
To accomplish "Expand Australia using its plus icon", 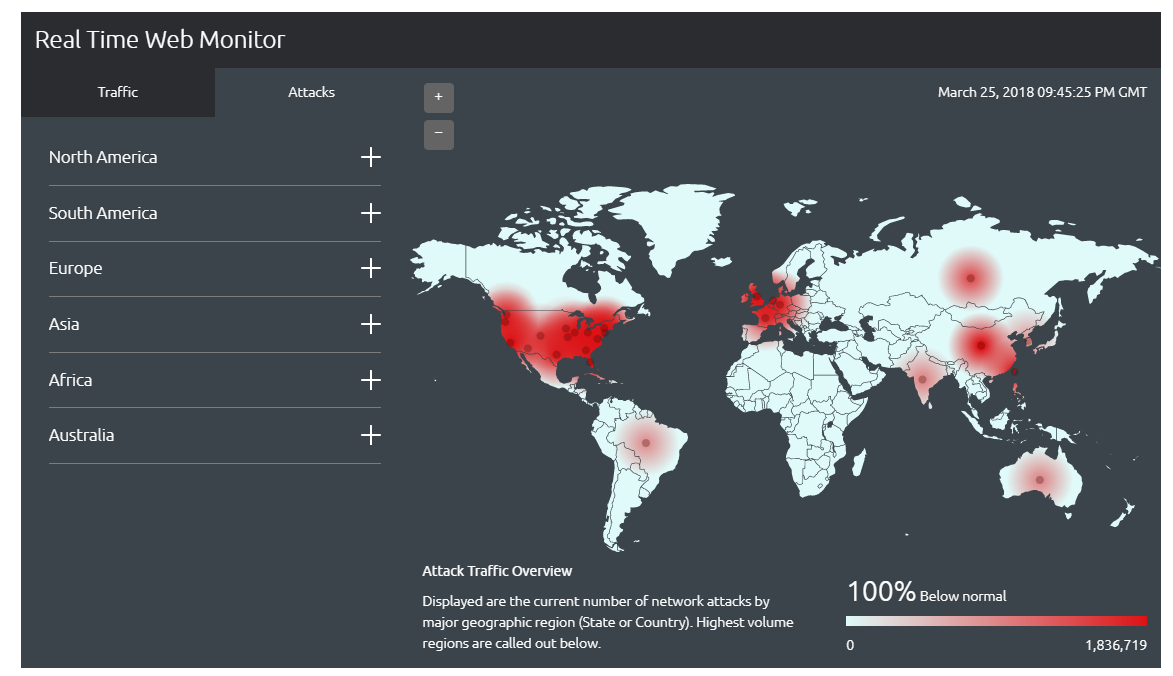I will [371, 435].
